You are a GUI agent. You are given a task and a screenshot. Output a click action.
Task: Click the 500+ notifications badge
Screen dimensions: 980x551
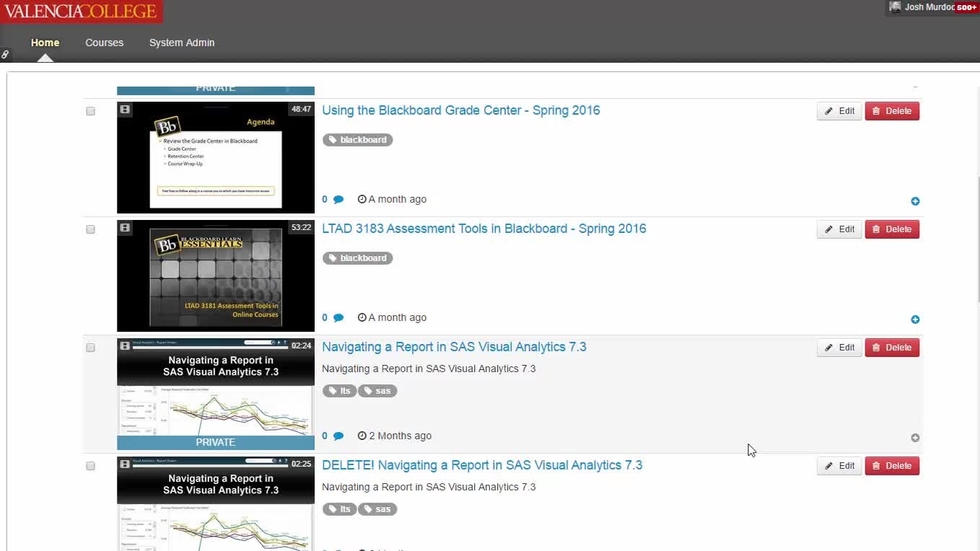click(x=966, y=7)
